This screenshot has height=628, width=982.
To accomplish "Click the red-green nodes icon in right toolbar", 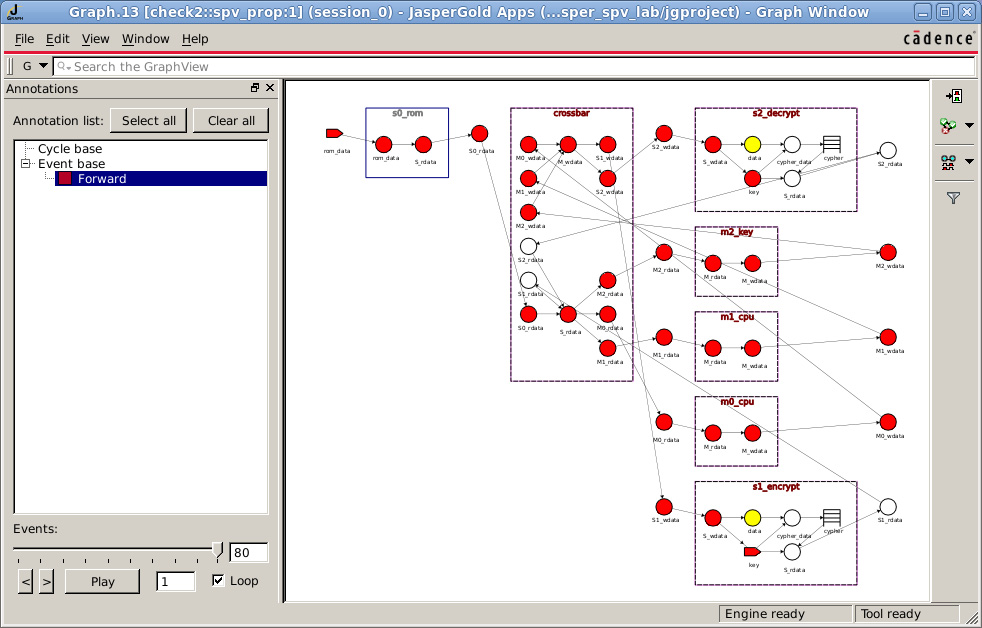I will [x=948, y=126].
